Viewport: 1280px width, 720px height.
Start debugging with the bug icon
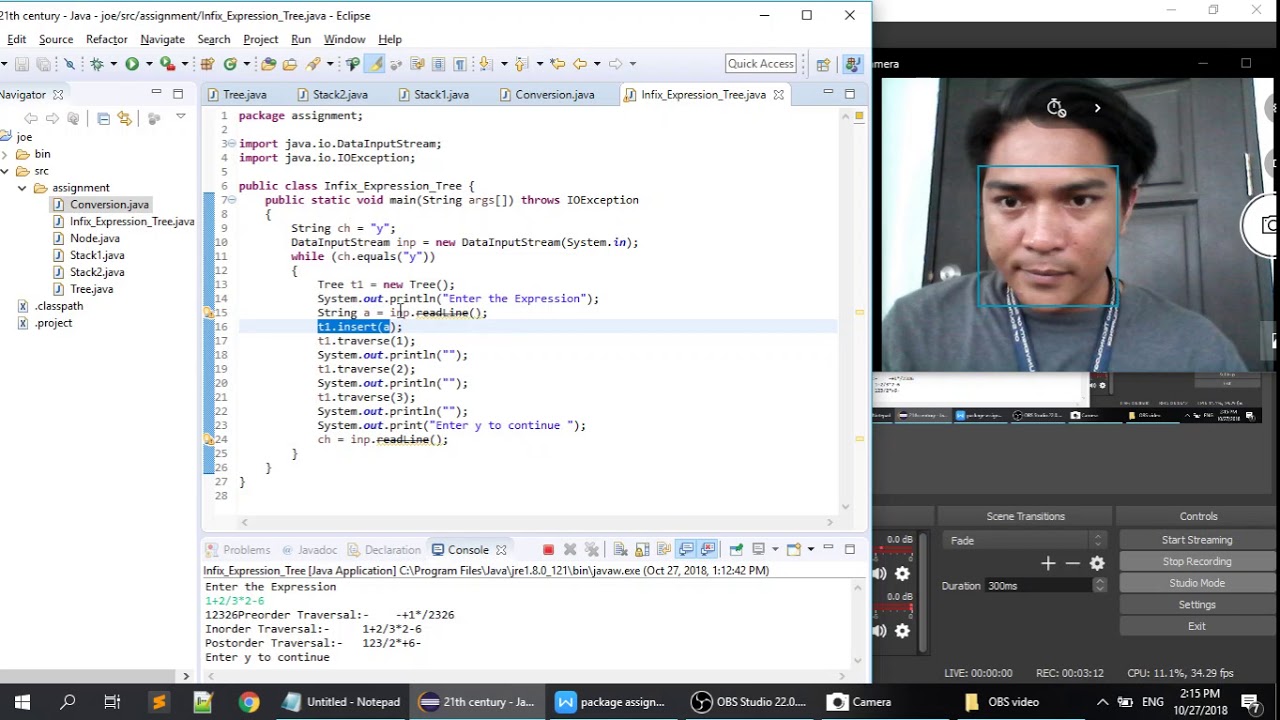click(x=97, y=64)
